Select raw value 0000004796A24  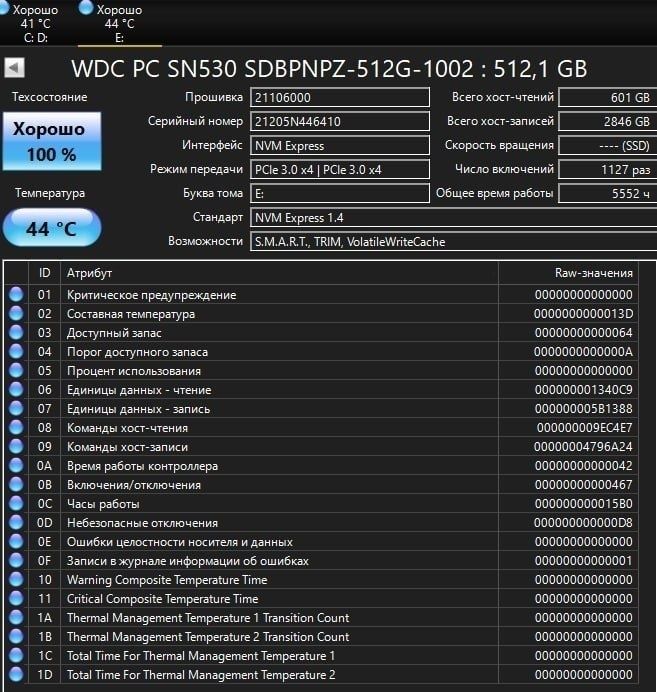click(583, 447)
